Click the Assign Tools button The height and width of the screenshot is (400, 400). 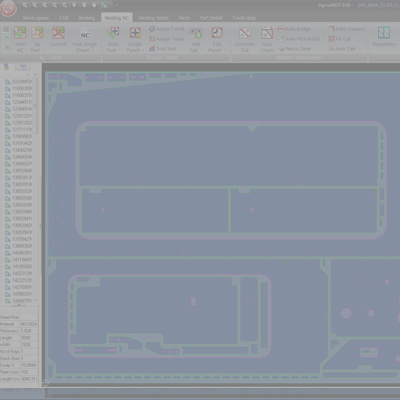pos(166,39)
